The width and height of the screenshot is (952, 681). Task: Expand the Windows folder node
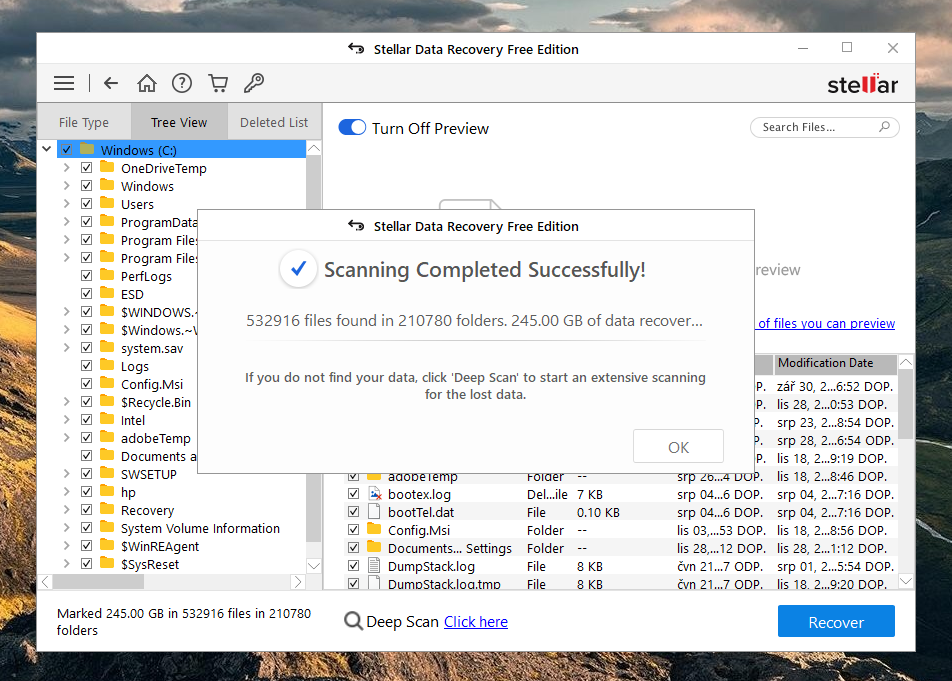coord(66,186)
